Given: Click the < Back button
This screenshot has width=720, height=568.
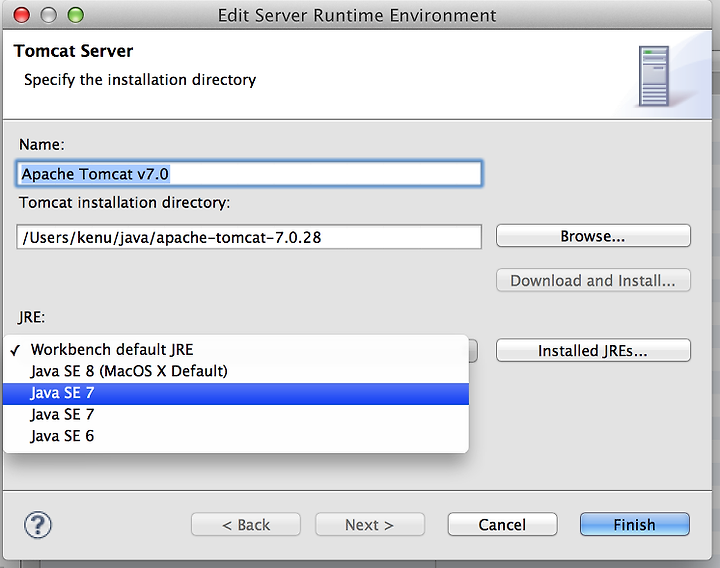Looking at the screenshot, I should [x=246, y=524].
